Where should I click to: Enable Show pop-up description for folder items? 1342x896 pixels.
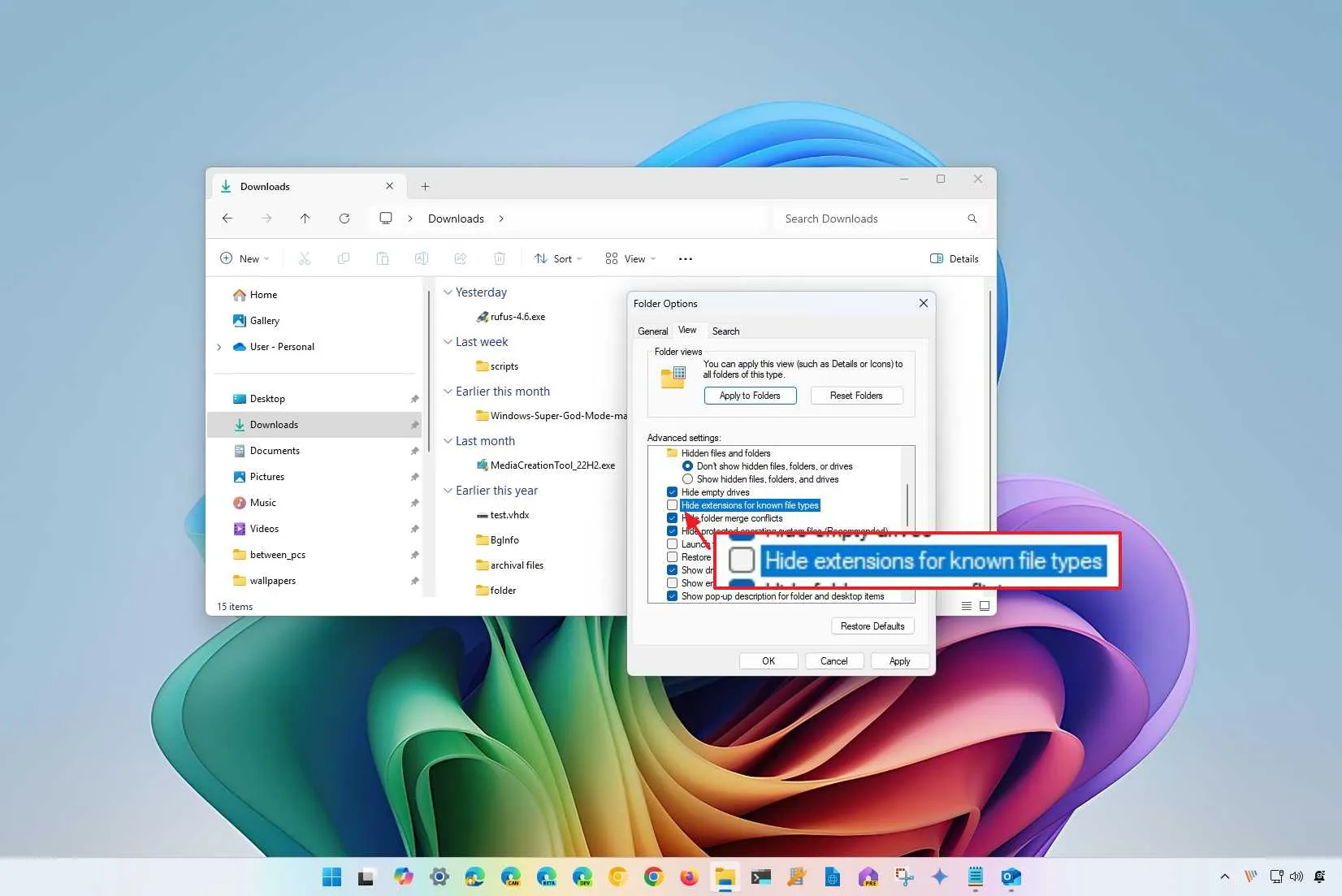tap(672, 595)
